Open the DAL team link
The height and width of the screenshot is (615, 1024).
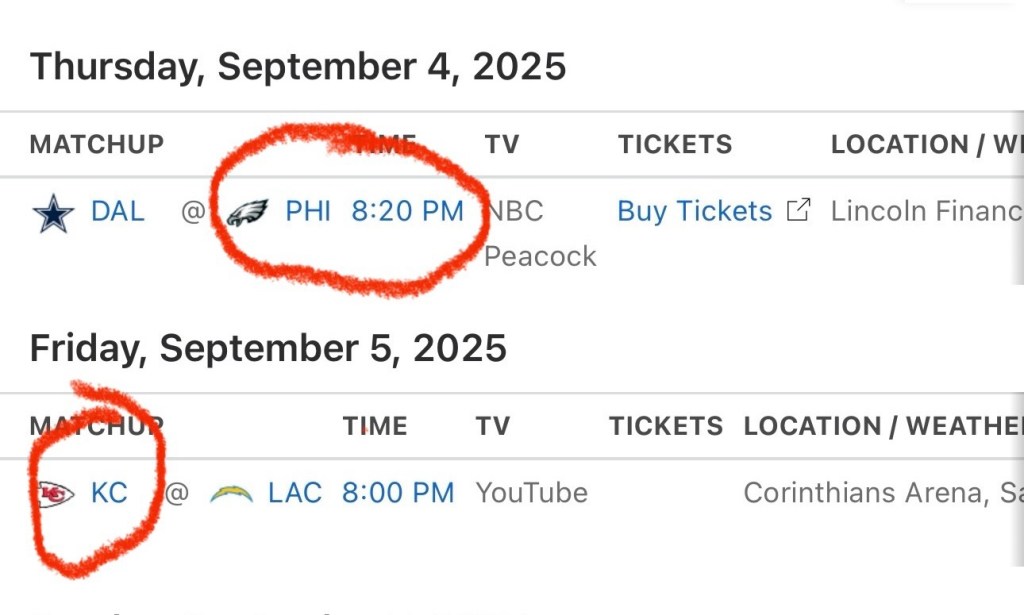(117, 212)
